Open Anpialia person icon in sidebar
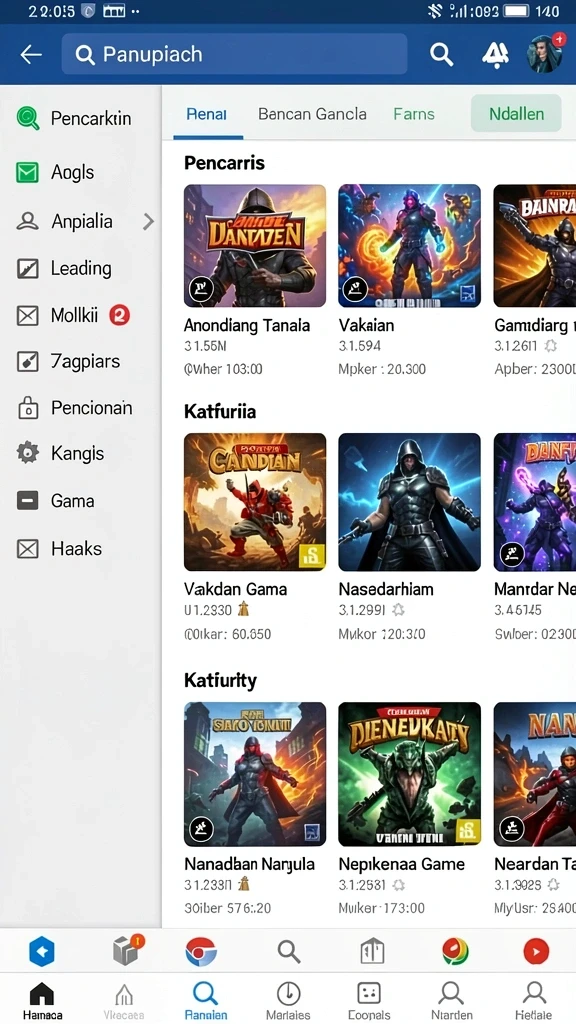The image size is (576, 1024). point(27,221)
